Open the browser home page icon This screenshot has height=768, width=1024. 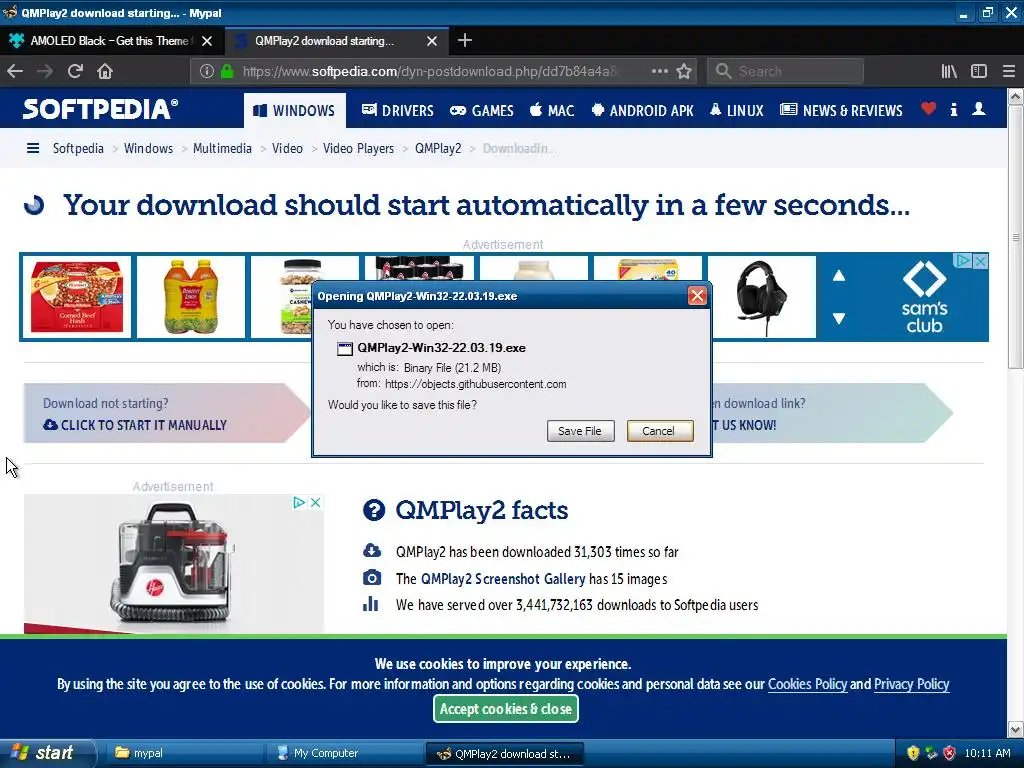point(105,71)
